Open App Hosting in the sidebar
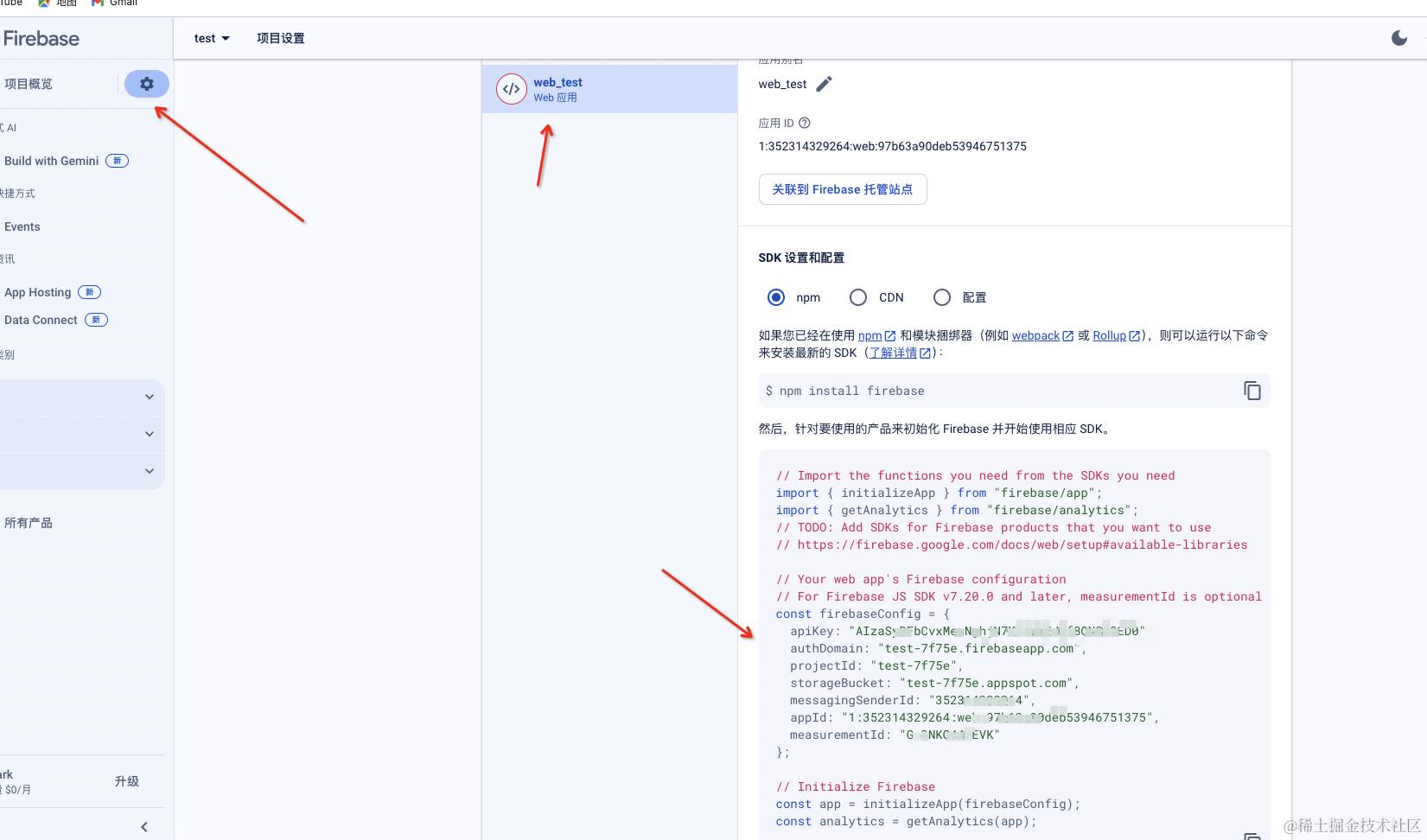 pyautogui.click(x=37, y=292)
